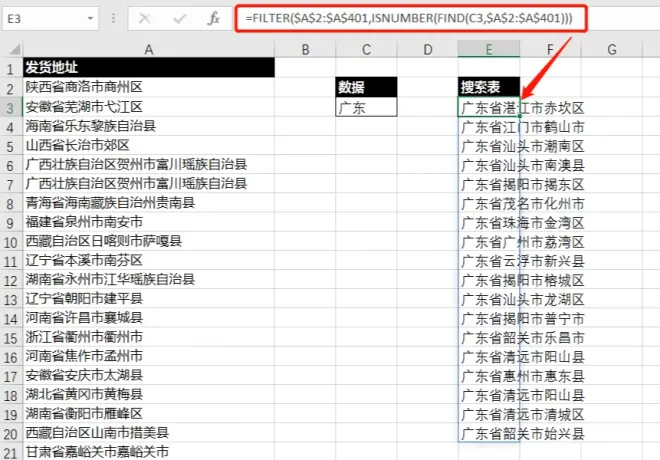Viewport: 660px width, 460px height.
Task: Select column A header
Action: click(x=149, y=50)
